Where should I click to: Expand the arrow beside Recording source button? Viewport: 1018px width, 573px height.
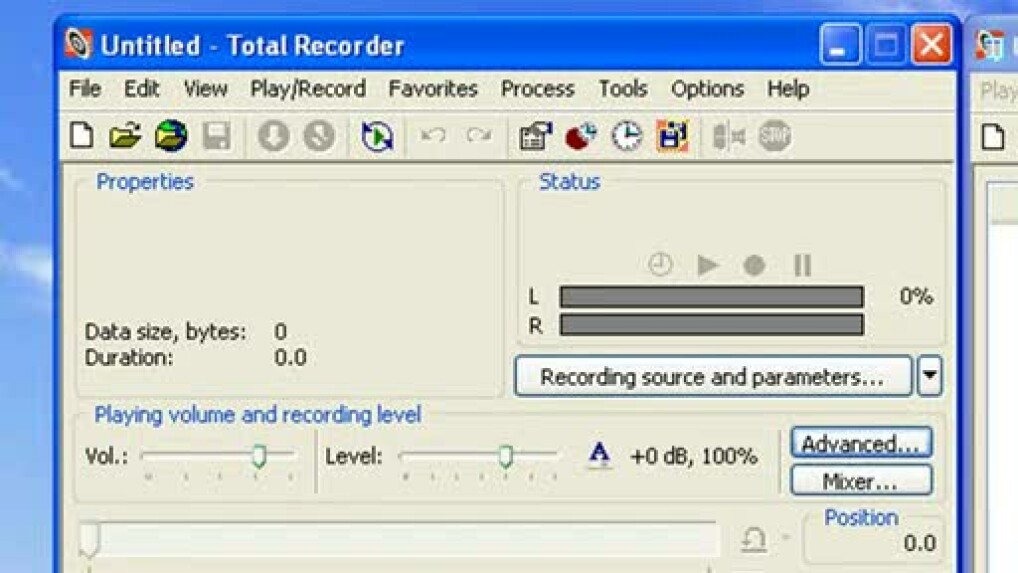point(930,377)
